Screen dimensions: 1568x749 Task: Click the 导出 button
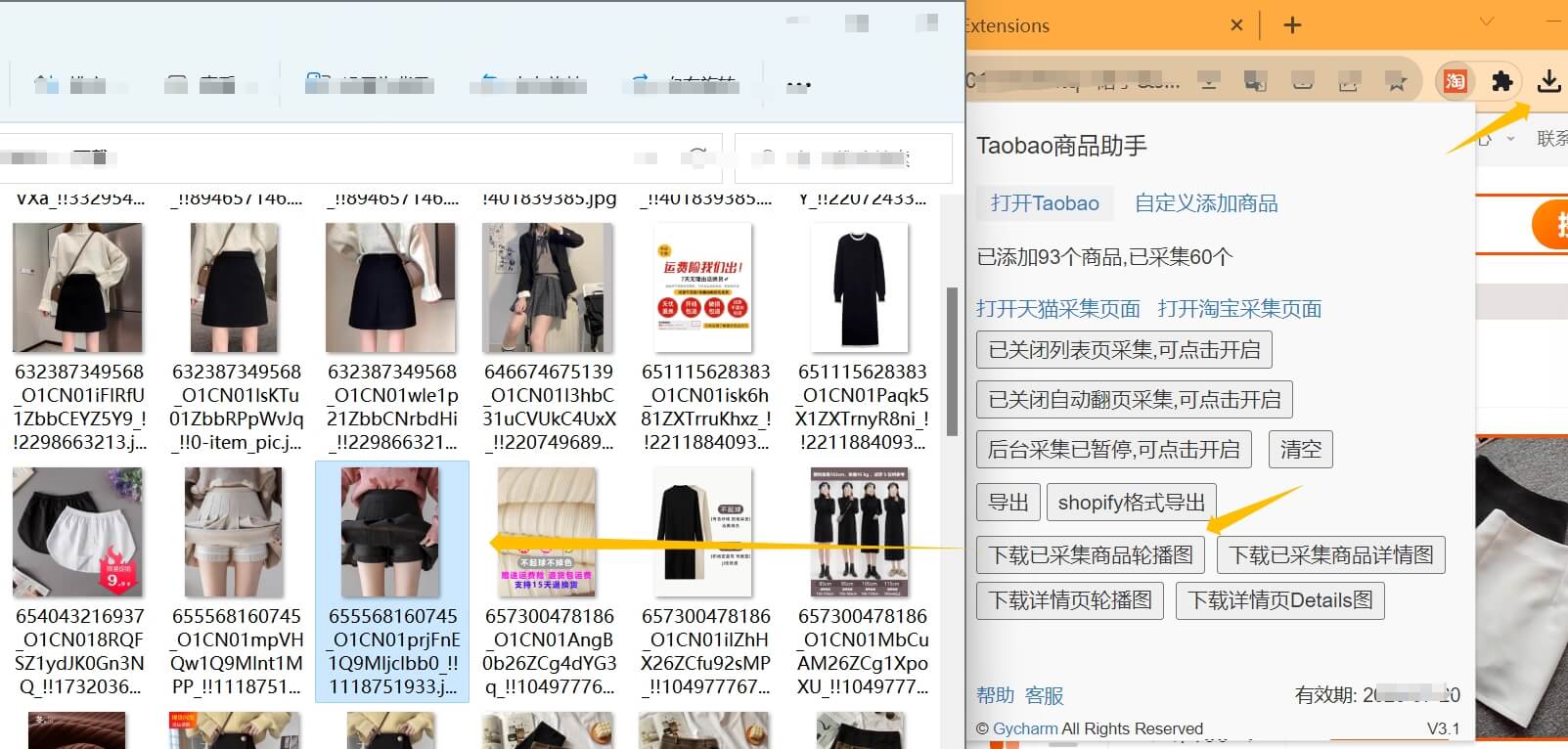pyautogui.click(x=1008, y=503)
